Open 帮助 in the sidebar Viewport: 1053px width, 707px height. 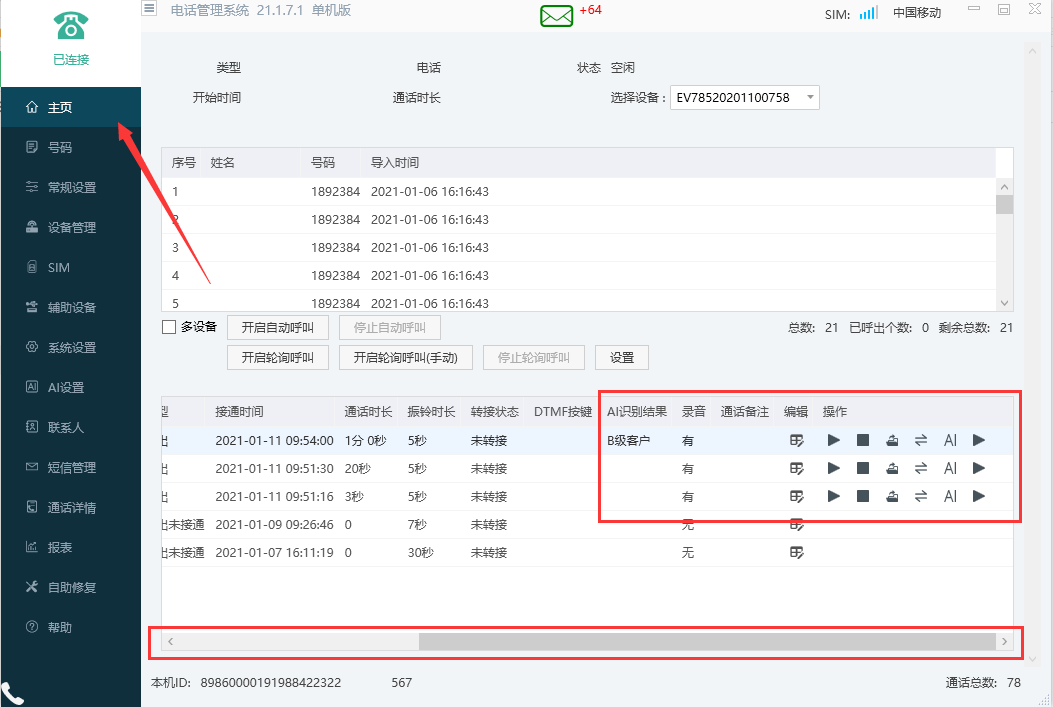[x=71, y=627]
